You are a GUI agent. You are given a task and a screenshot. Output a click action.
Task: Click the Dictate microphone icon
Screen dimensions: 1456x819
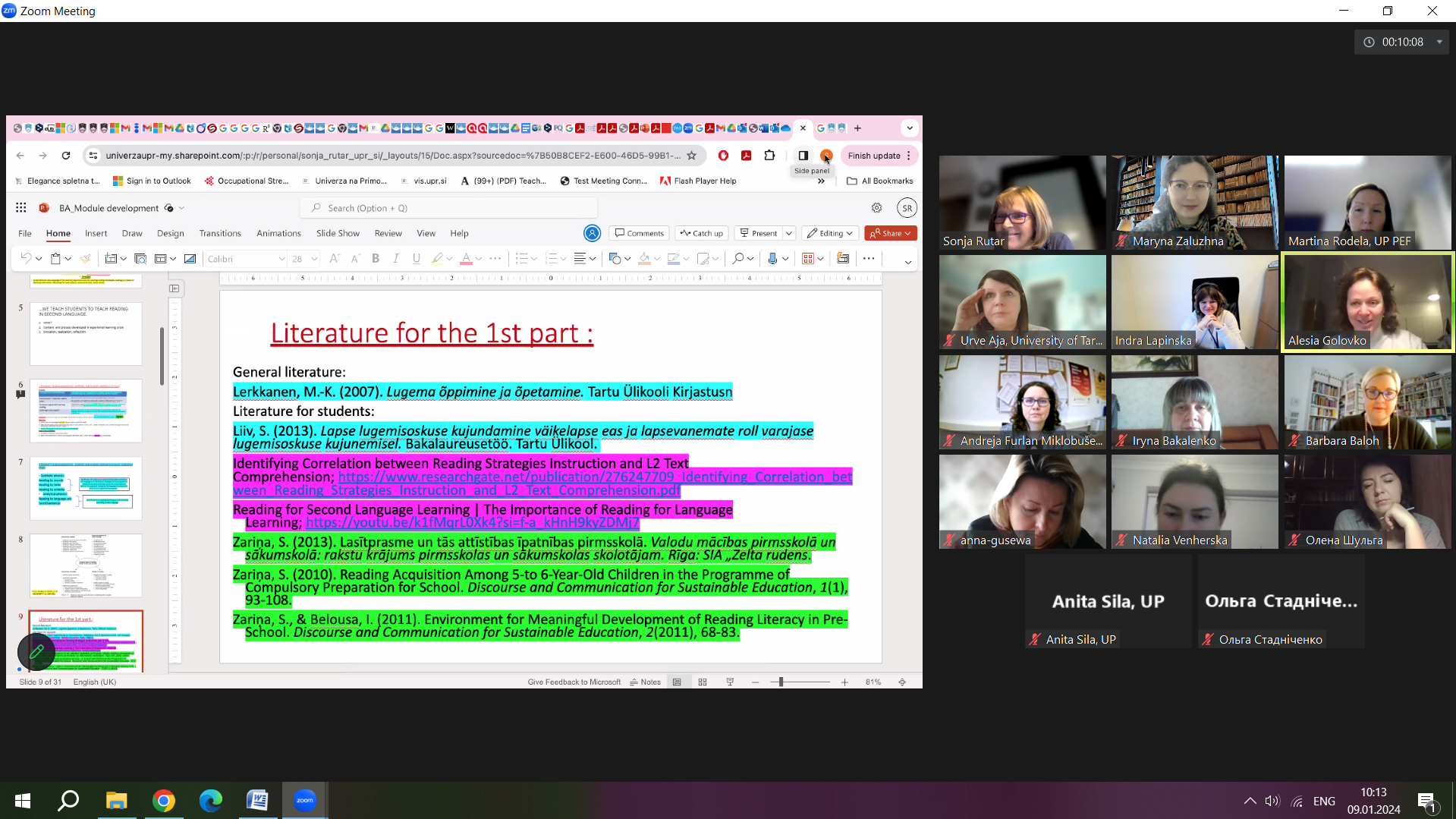(x=772, y=259)
